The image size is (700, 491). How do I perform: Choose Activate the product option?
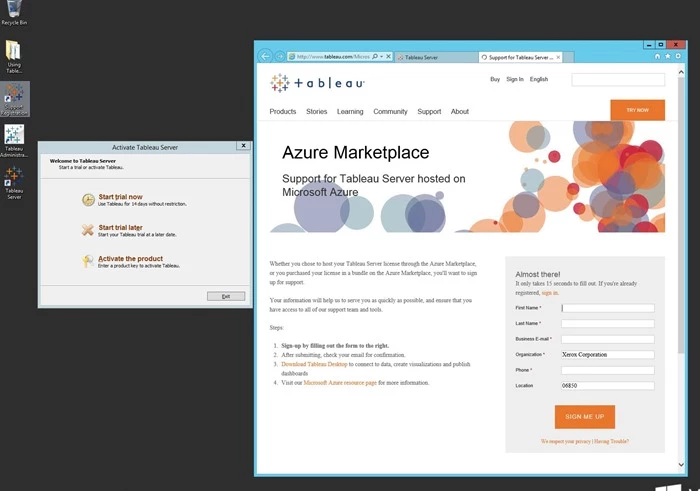[x=130, y=259]
